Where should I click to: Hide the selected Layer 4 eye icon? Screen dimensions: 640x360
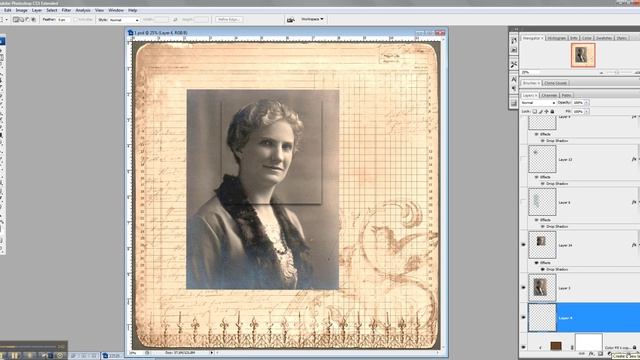point(523,317)
